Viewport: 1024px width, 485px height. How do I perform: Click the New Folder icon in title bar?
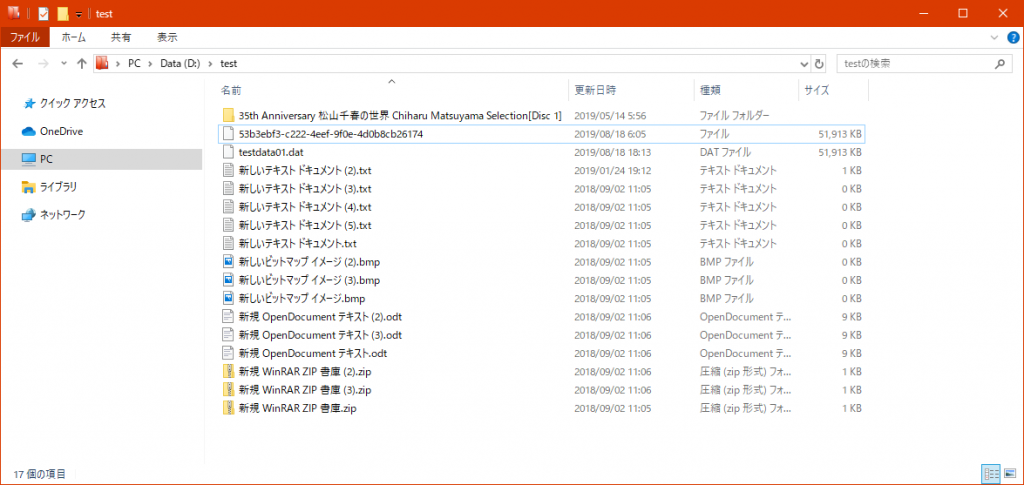pyautogui.click(x=63, y=13)
